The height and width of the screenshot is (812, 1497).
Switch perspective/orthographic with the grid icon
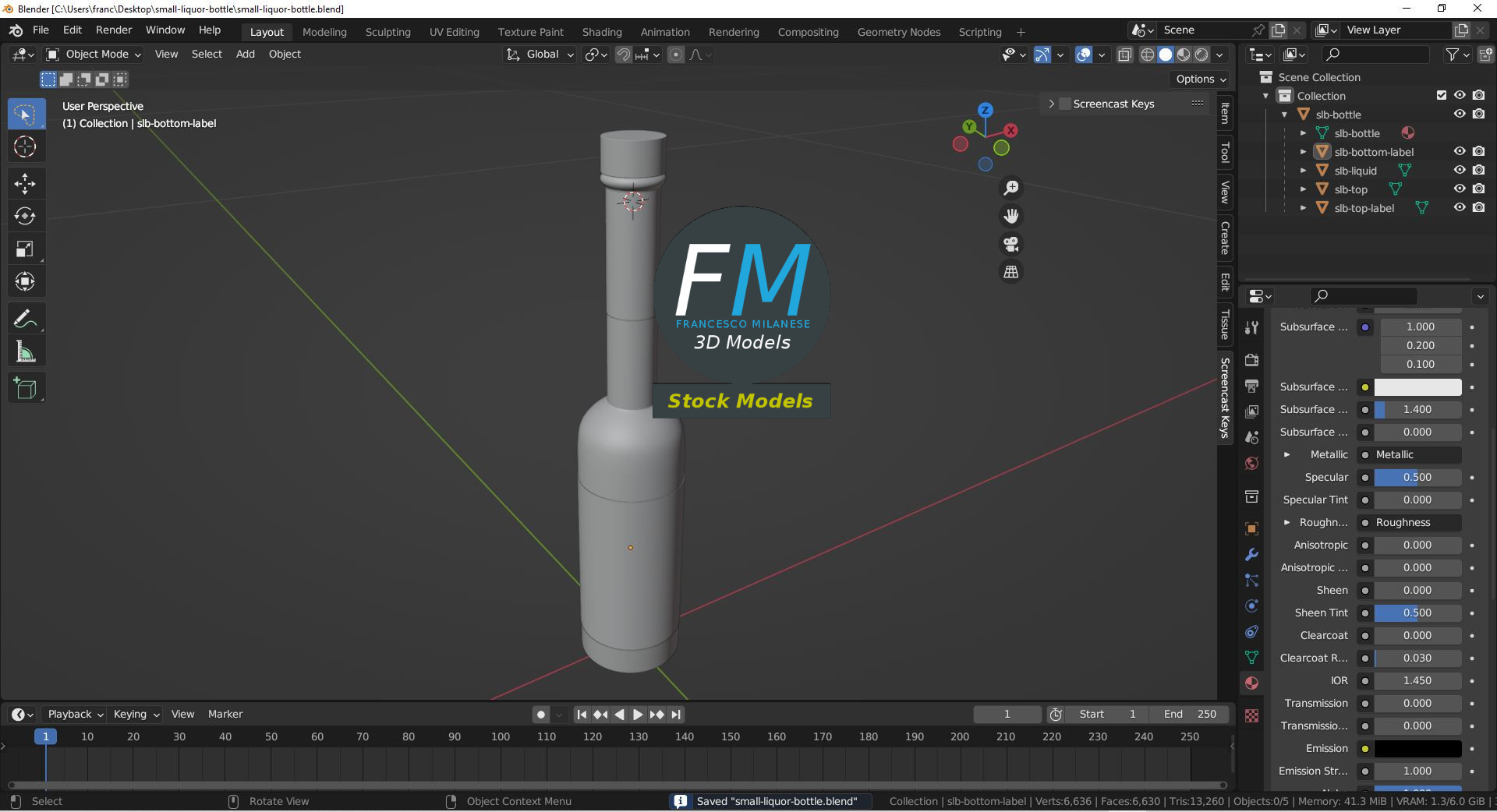point(1011,272)
